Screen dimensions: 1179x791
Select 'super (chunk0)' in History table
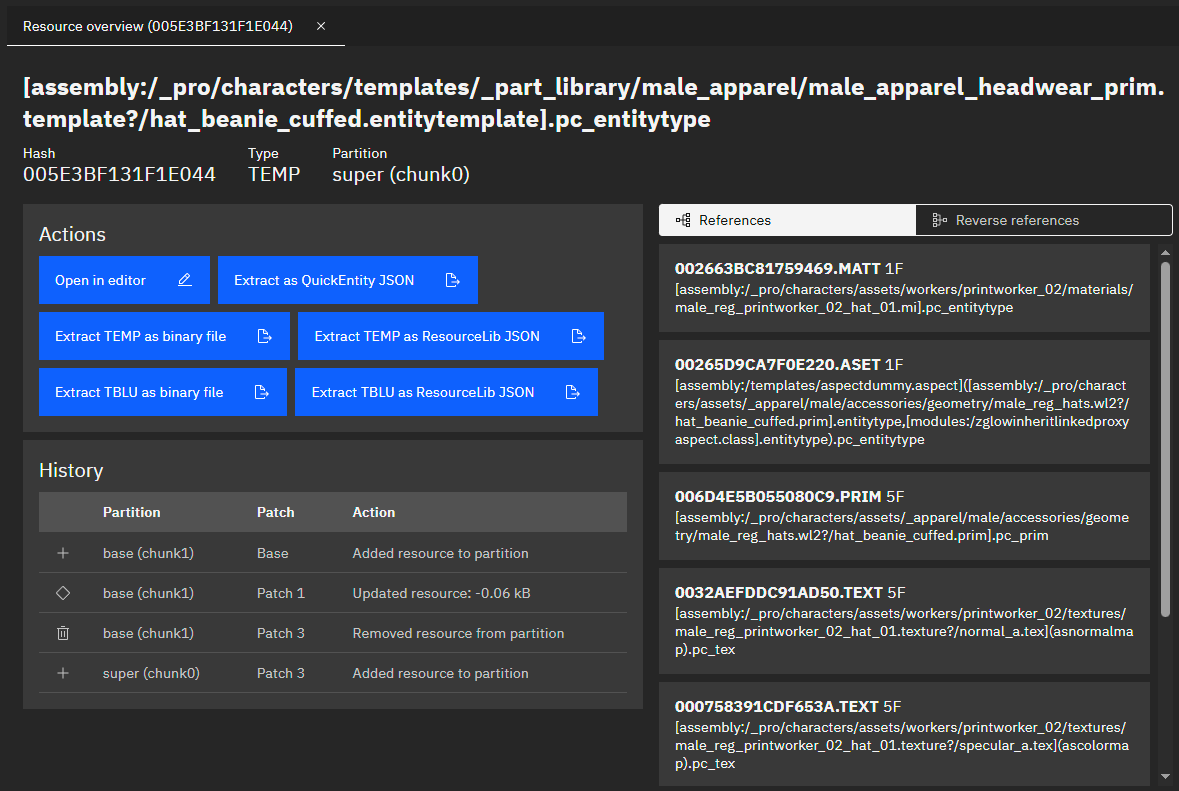(151, 673)
